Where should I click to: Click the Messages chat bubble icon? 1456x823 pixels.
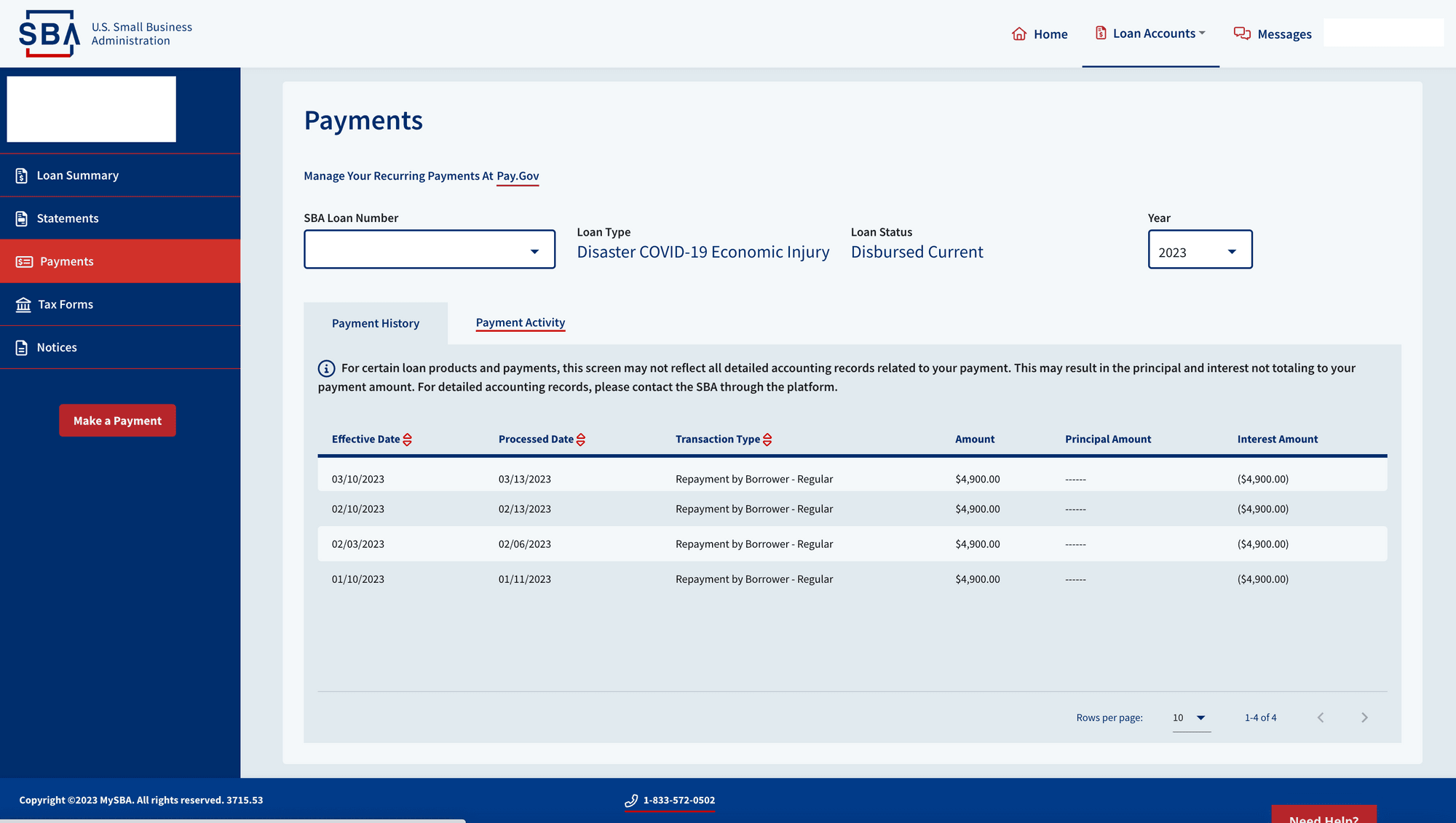tap(1242, 33)
